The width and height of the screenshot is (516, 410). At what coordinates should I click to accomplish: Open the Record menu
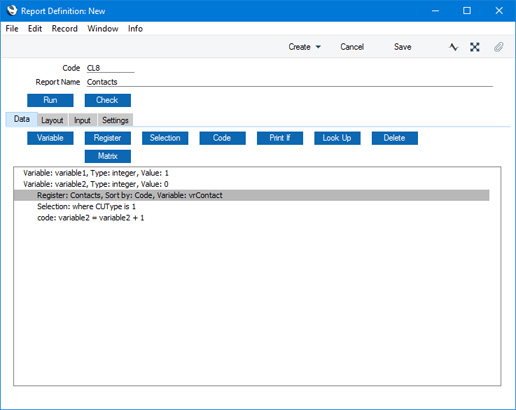[65, 29]
